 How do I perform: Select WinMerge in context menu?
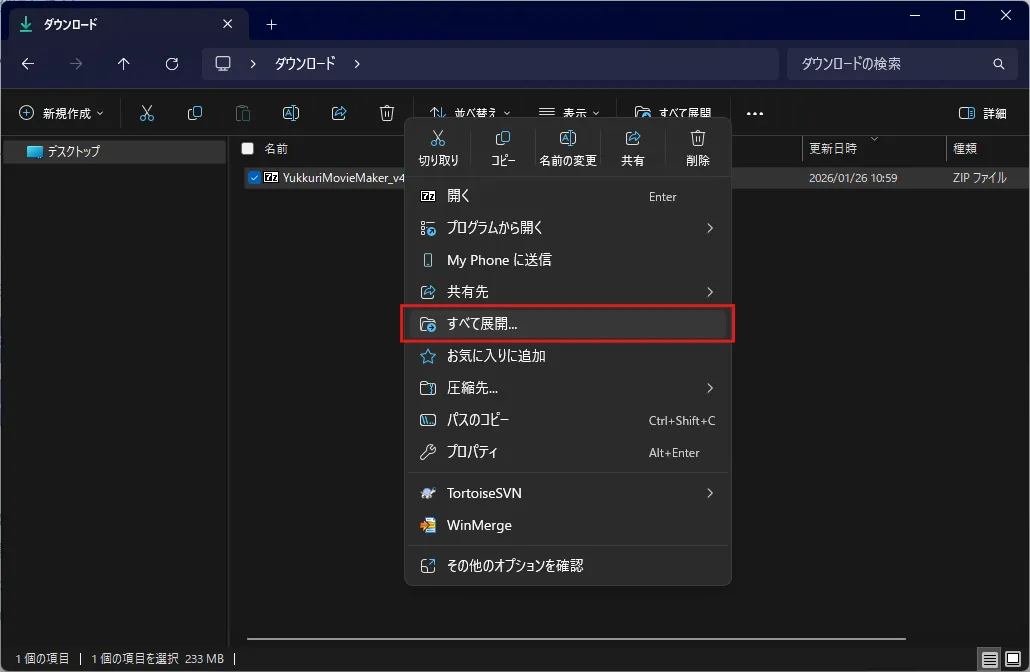tap(568, 526)
